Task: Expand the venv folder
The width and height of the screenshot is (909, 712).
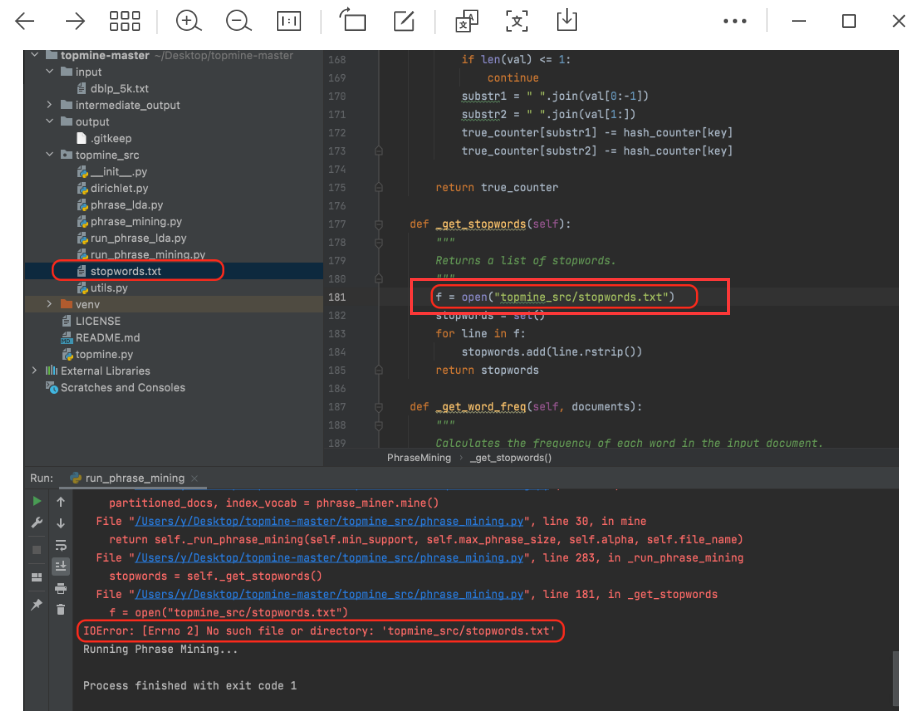Action: tap(50, 304)
